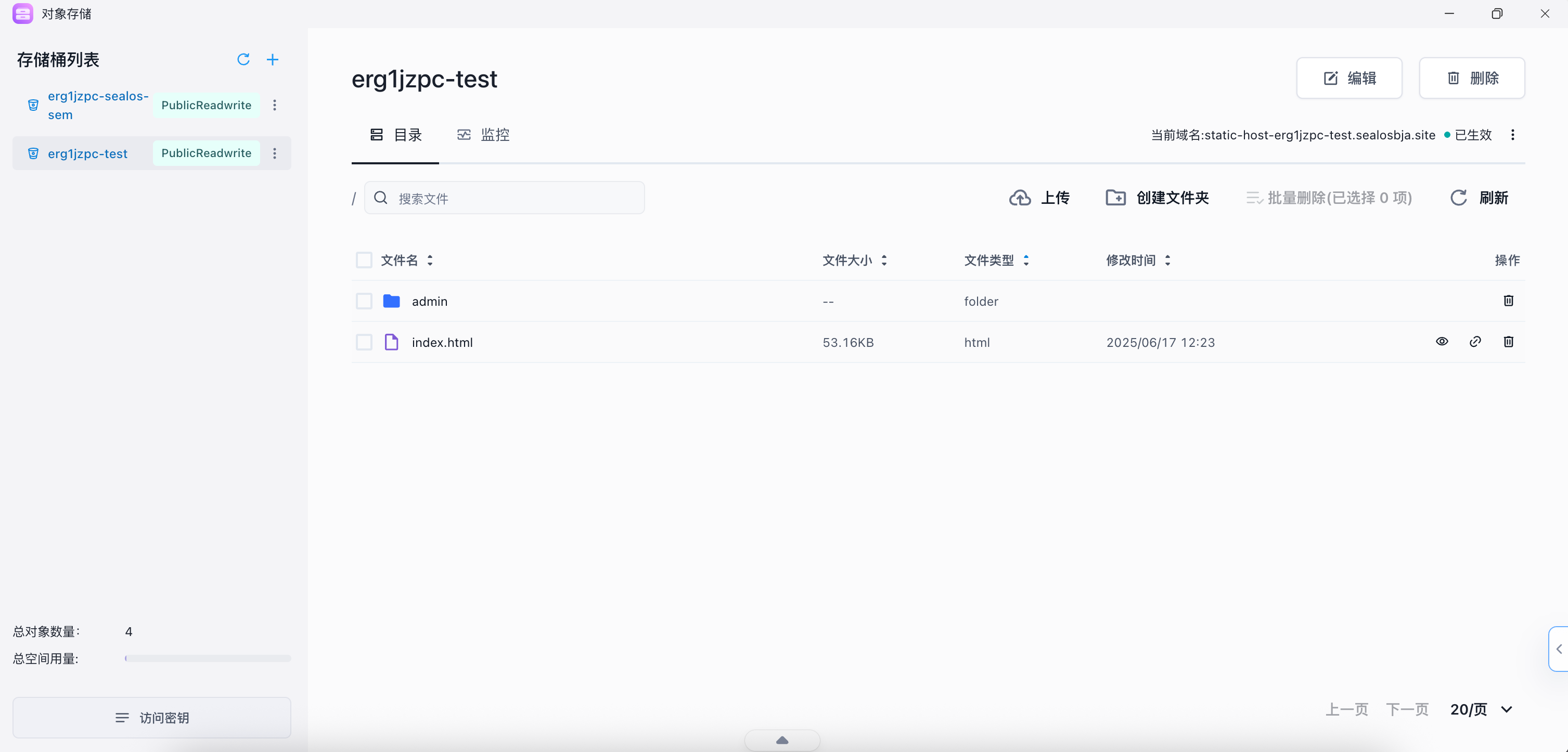Select the admin folder checkbox

click(x=364, y=301)
